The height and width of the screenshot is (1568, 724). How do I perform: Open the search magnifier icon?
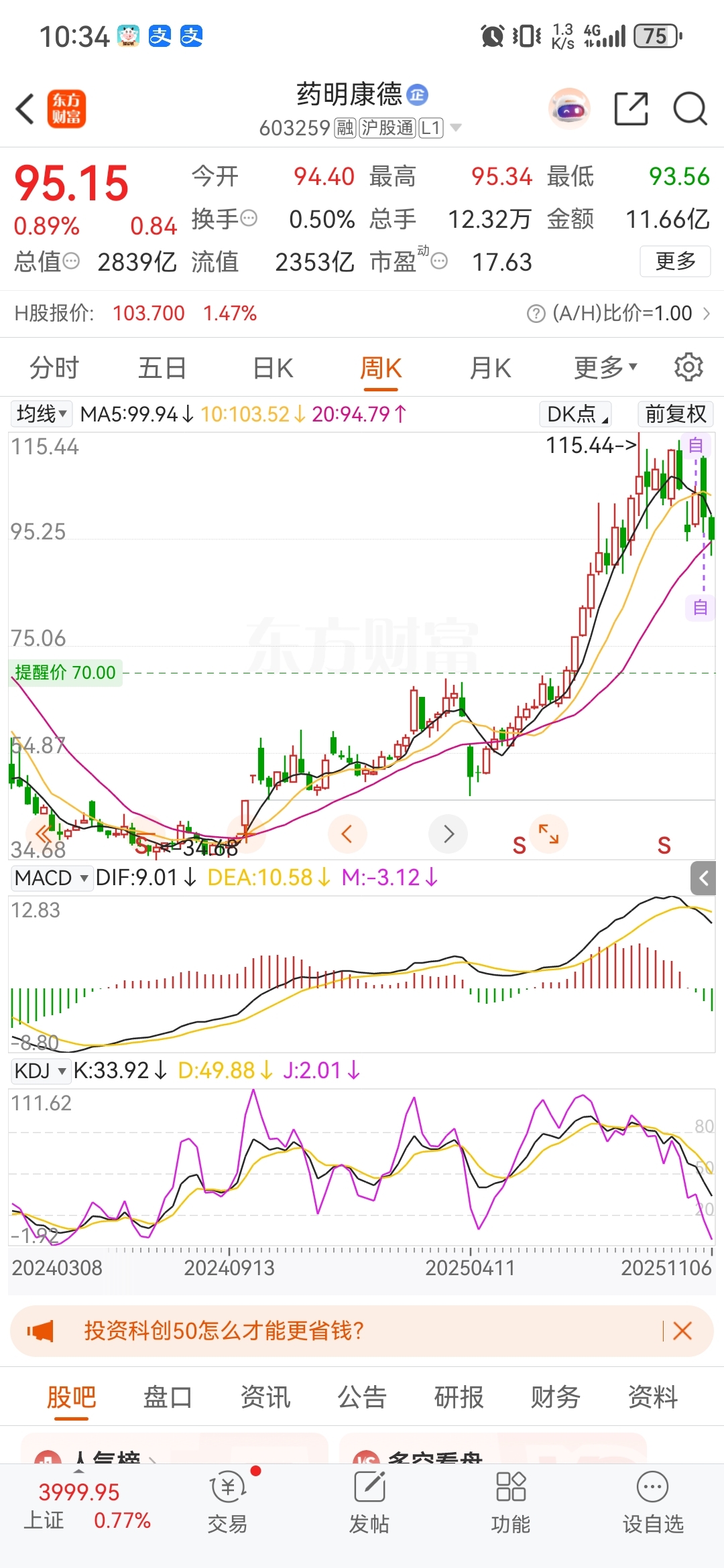[x=690, y=109]
